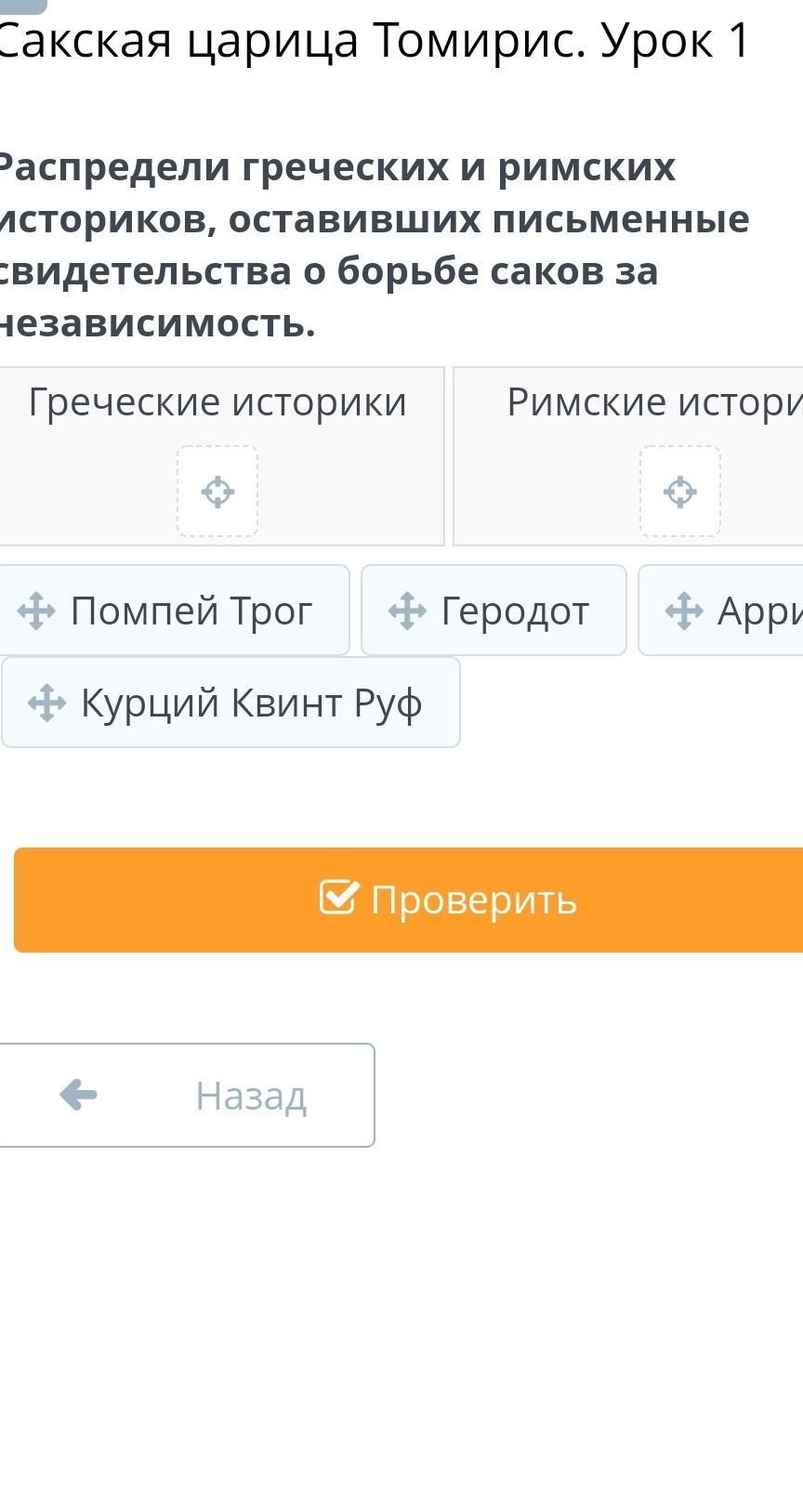Click the gray tab at the top-left corner
The height and width of the screenshot is (1512, 803).
(22, 6)
